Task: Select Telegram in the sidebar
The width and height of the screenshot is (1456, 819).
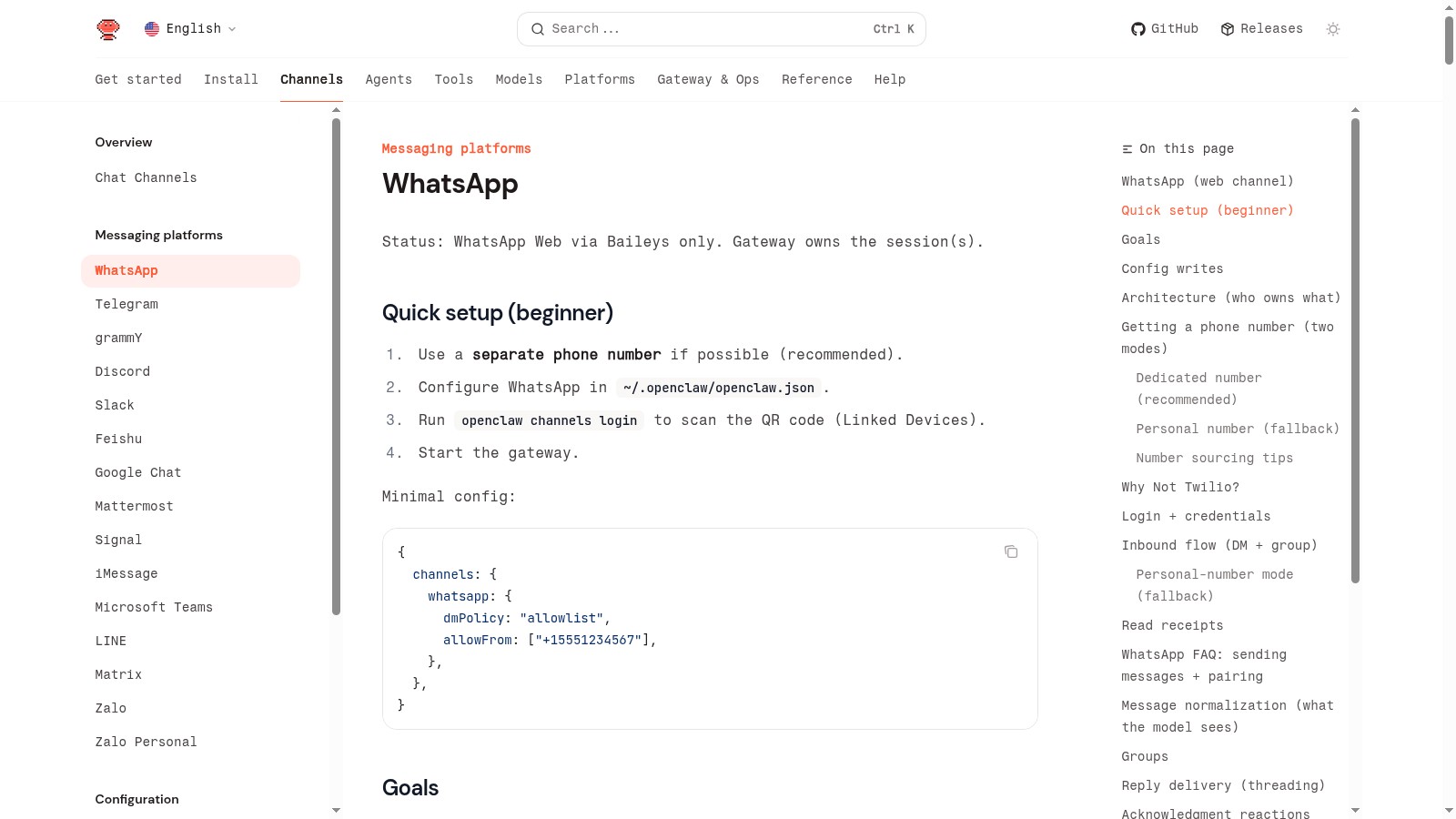Action: (126, 305)
